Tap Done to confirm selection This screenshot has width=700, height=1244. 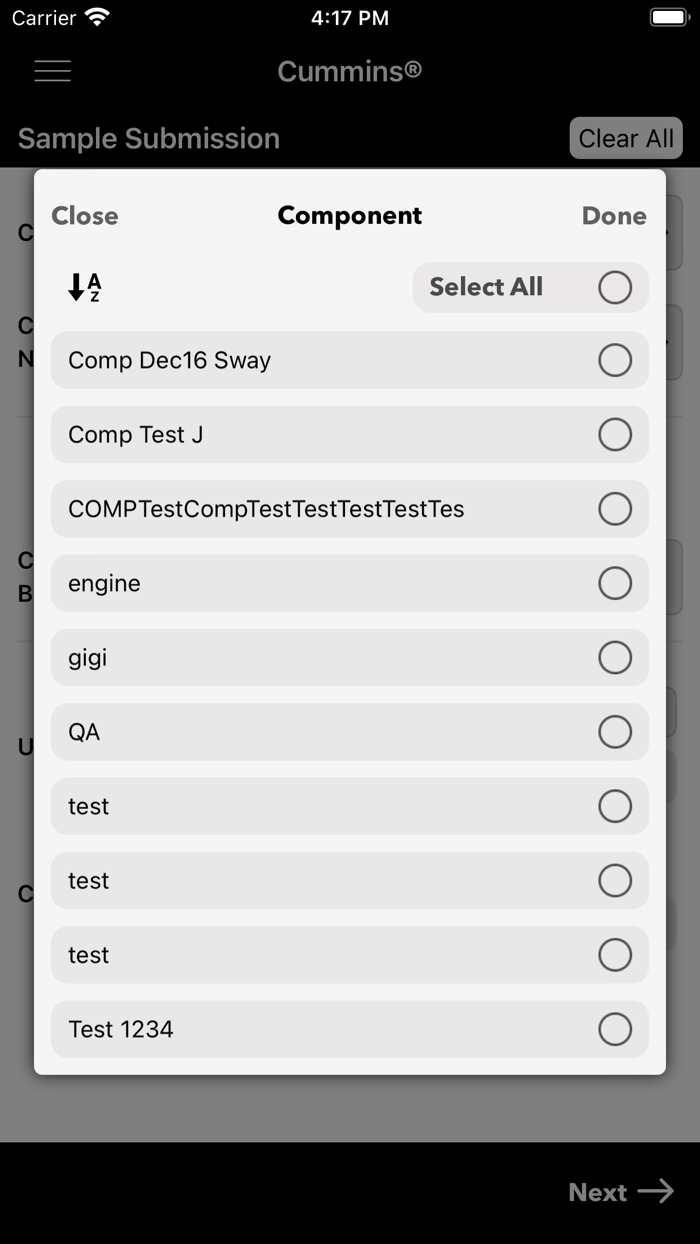click(613, 215)
